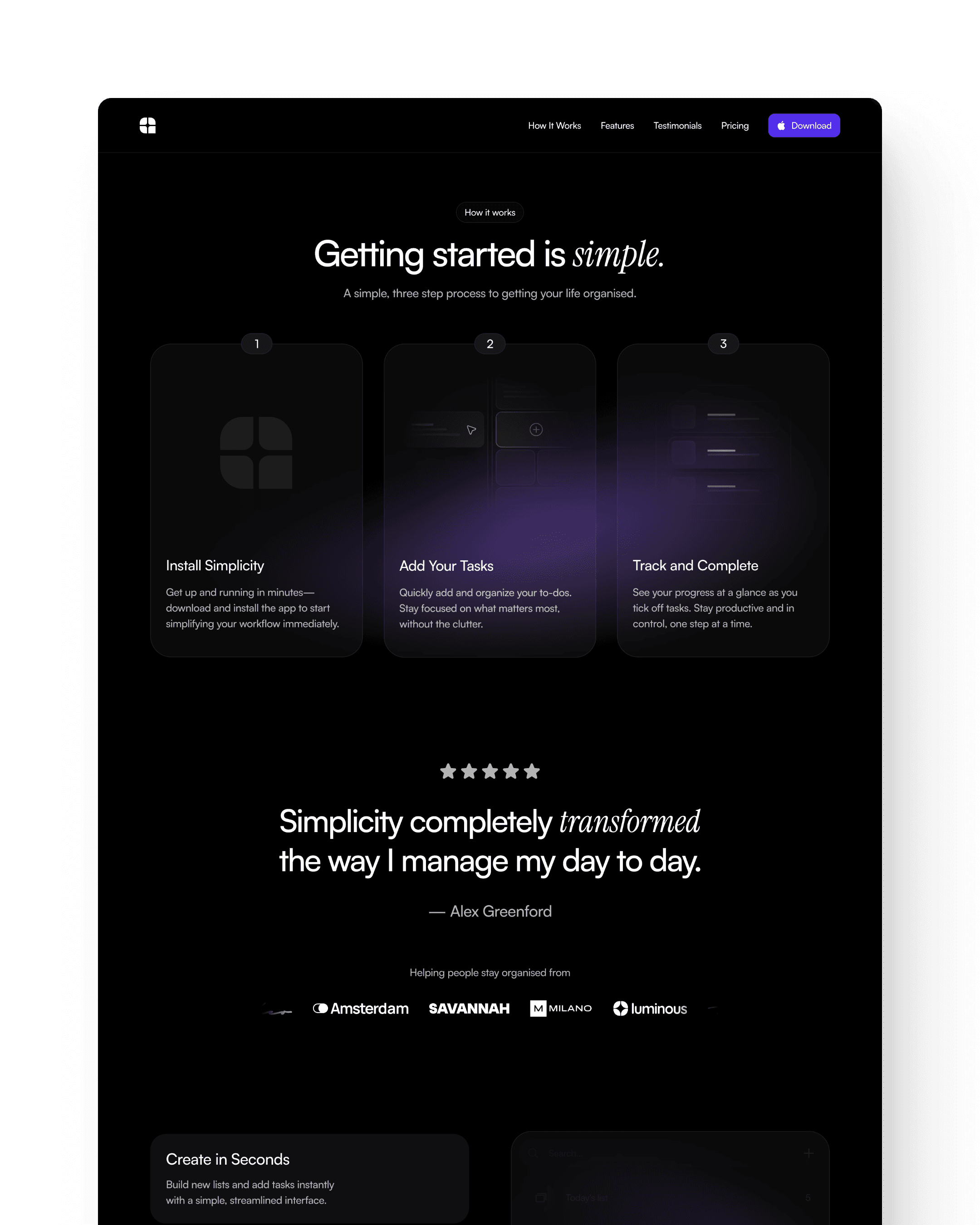Select the Features nav menu item

617,125
